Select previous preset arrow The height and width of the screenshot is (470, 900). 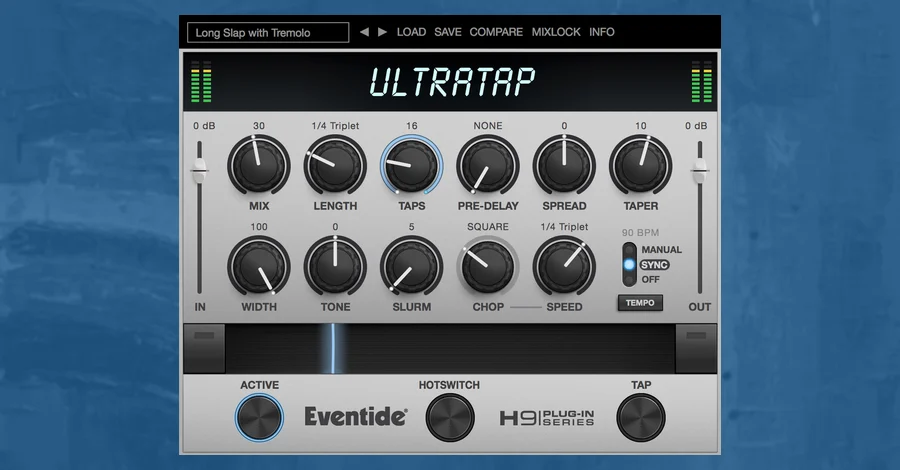[x=364, y=32]
